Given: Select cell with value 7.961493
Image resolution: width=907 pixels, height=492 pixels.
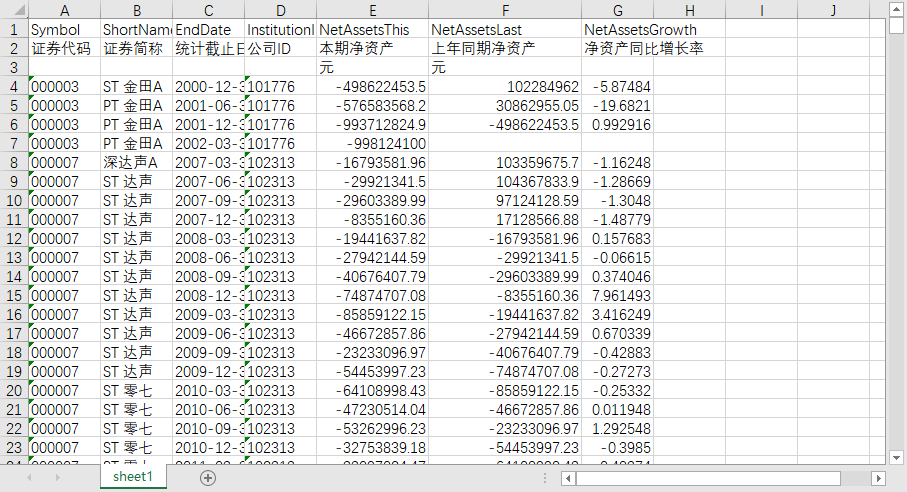Looking at the screenshot, I should pyautogui.click(x=618, y=295).
